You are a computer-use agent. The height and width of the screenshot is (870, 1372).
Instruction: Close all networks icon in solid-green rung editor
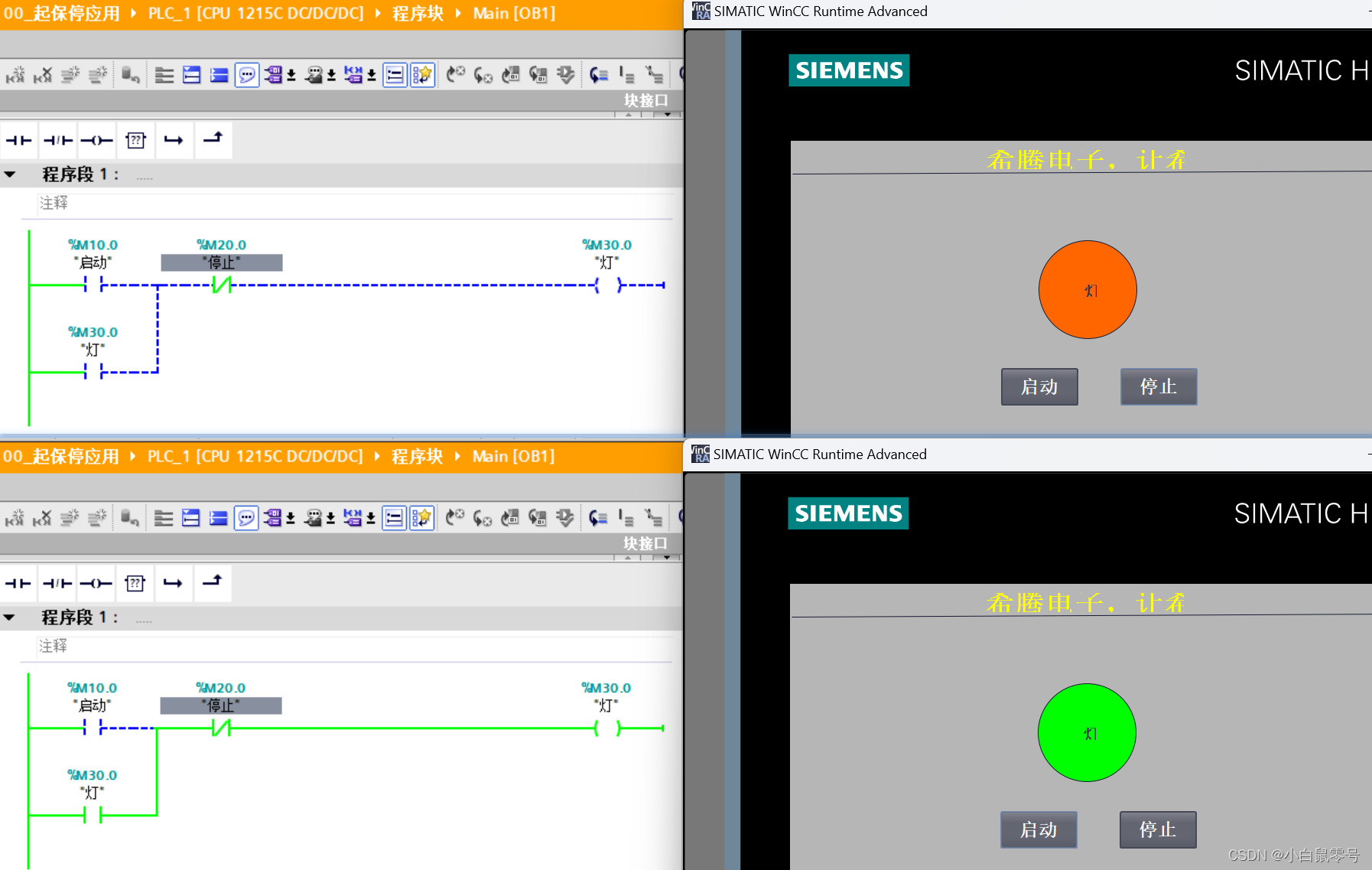219,518
